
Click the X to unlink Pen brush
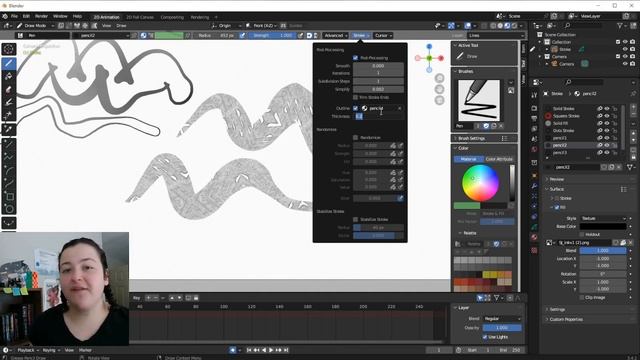501,126
